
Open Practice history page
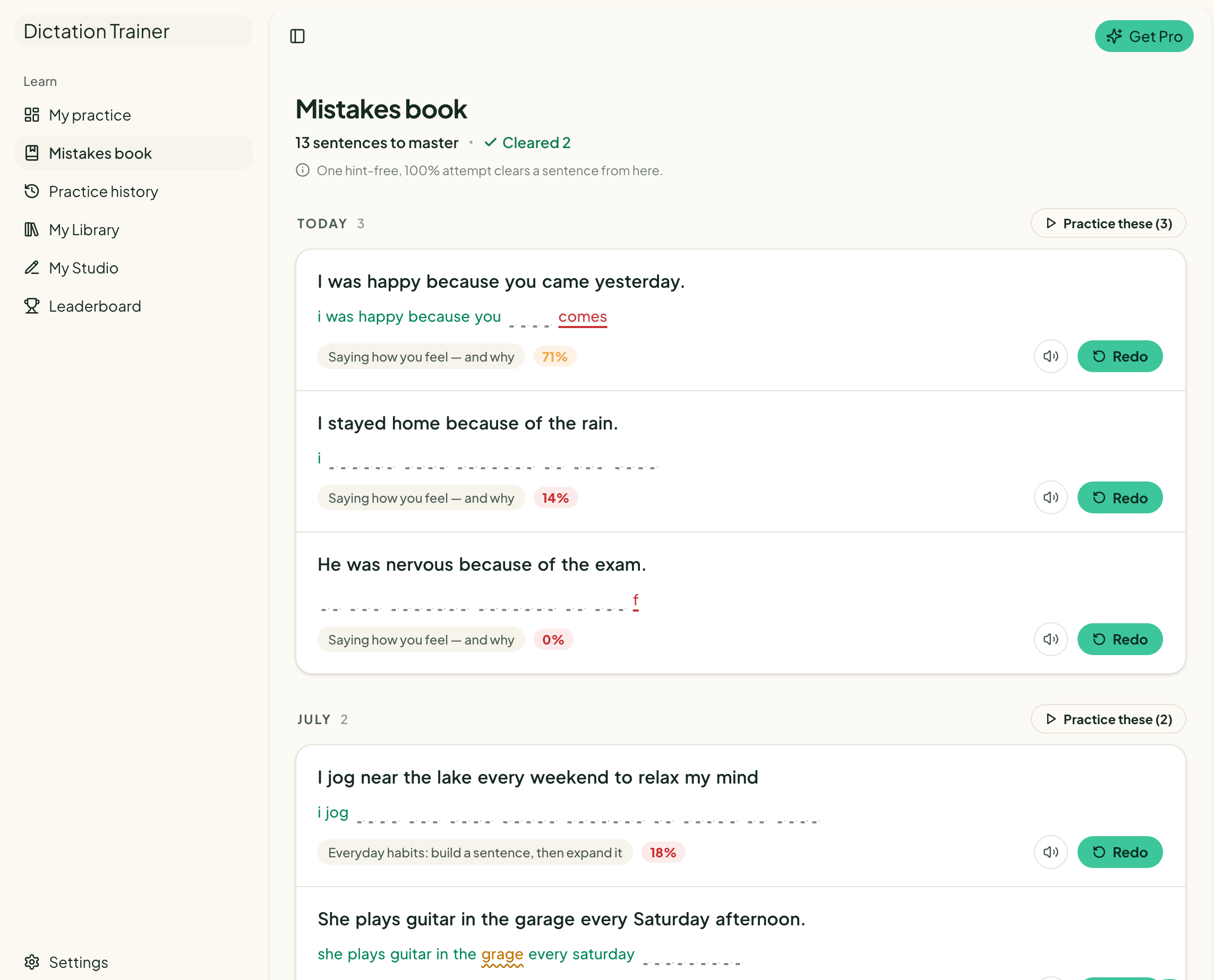pyautogui.click(x=134, y=191)
